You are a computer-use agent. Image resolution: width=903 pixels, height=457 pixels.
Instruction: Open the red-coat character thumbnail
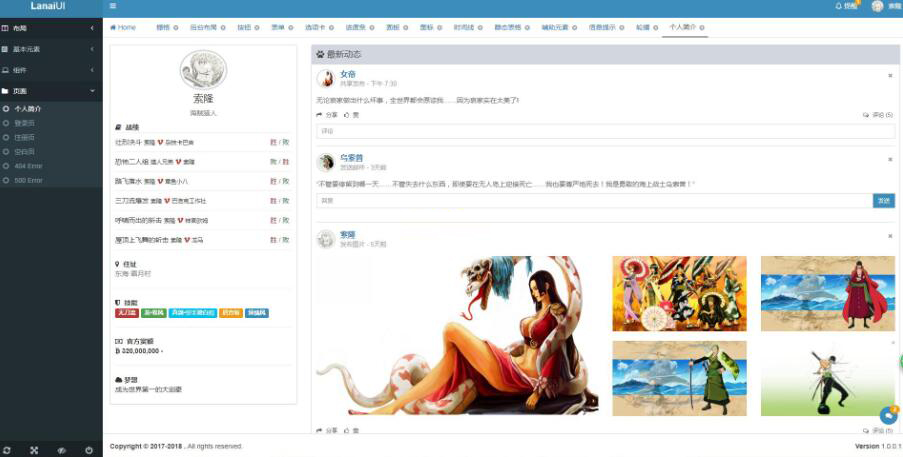click(828, 294)
